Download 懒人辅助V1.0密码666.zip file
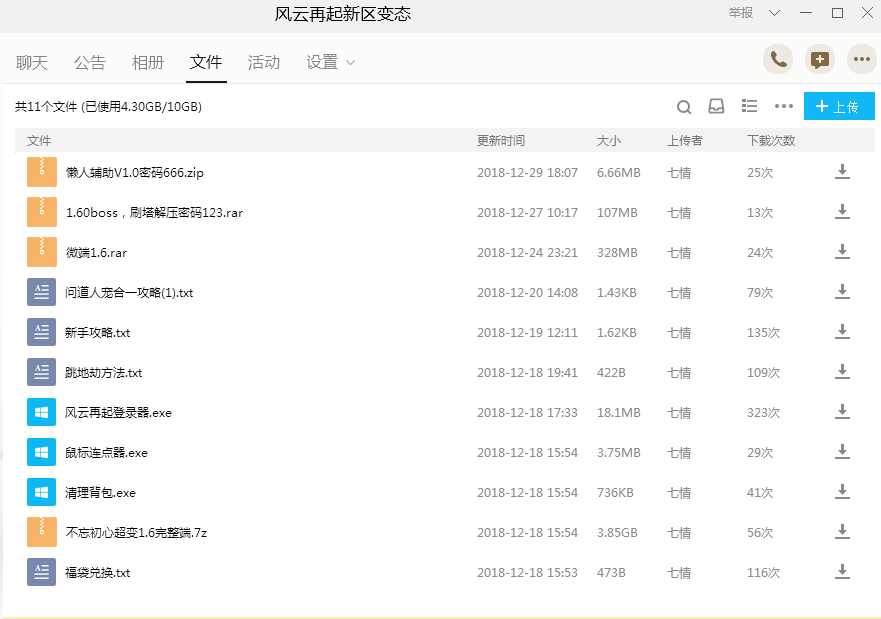Image resolution: width=881 pixels, height=619 pixels. pyautogui.click(x=842, y=172)
